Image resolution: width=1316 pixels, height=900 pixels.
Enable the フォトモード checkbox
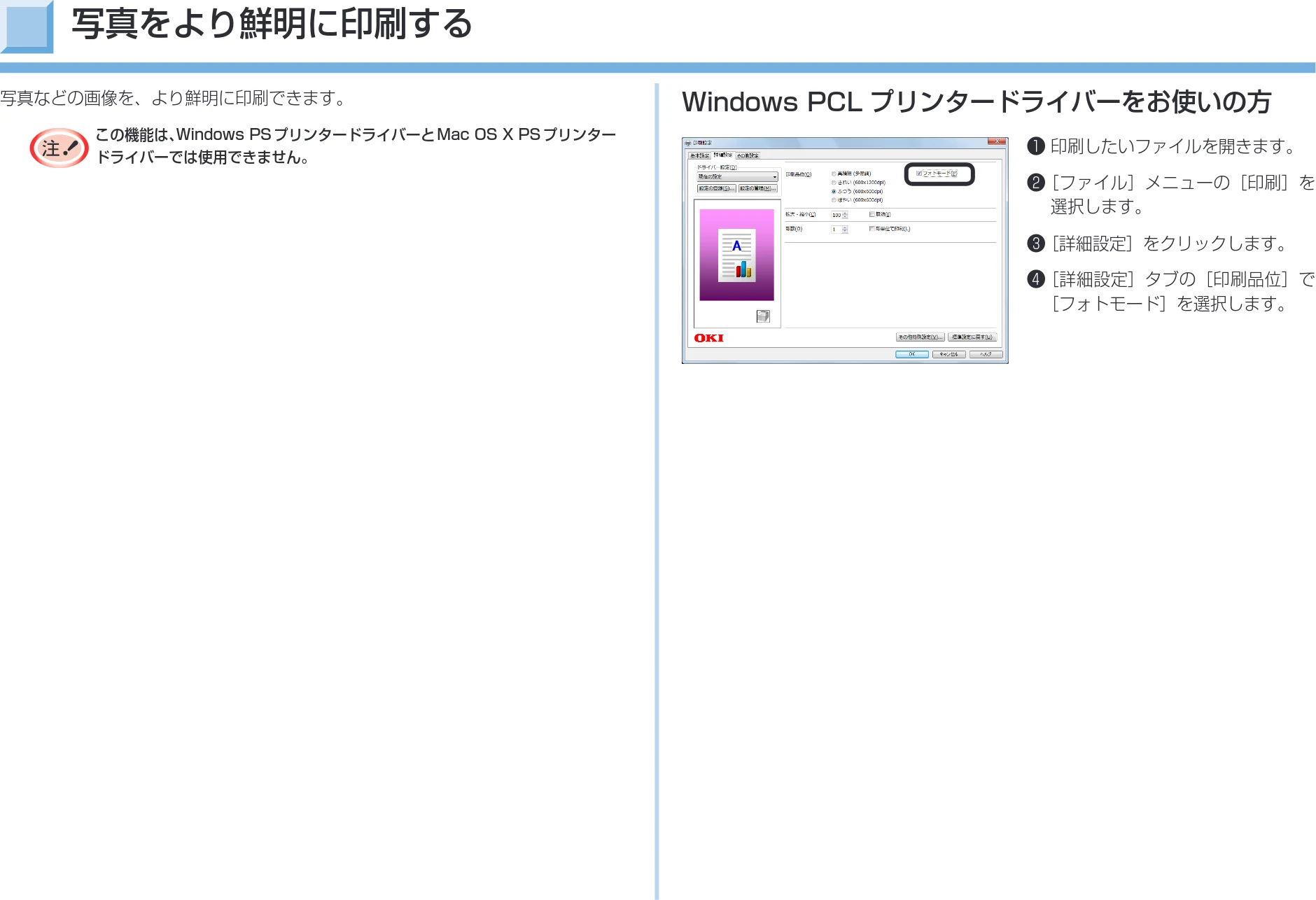tap(919, 174)
